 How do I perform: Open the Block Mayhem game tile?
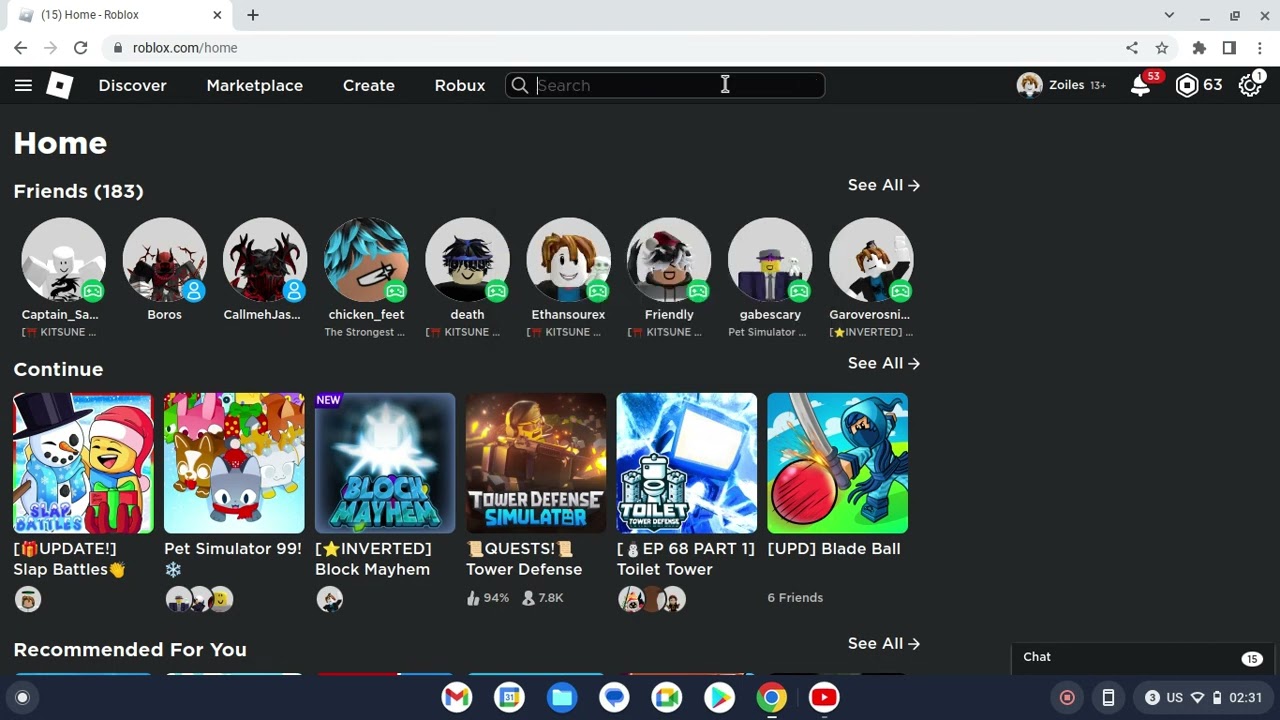point(385,463)
